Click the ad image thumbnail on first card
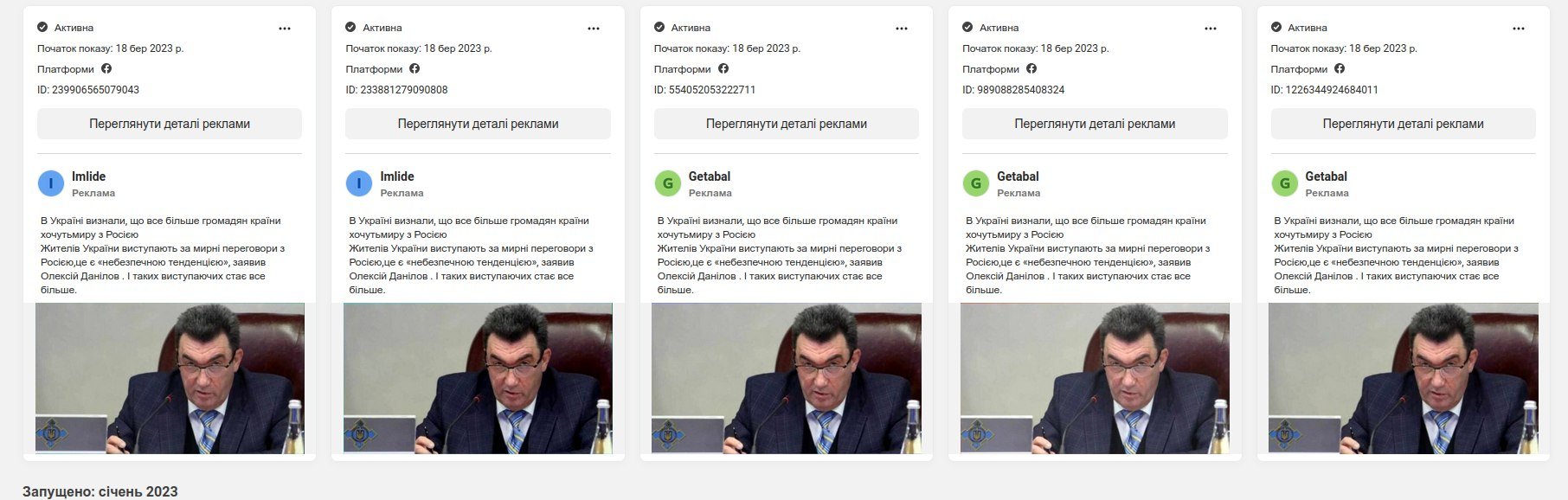This screenshot has width=1568, height=500. (170, 378)
